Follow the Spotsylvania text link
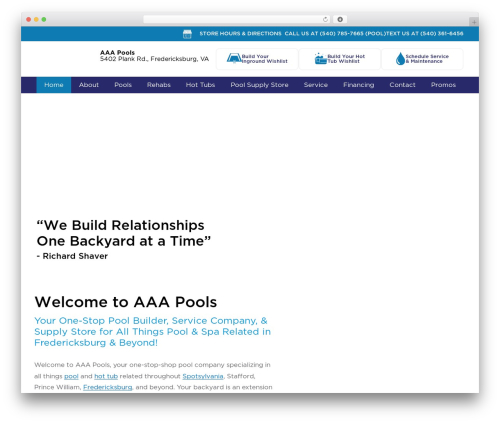Image resolution: width=500 pixels, height=423 pixels. (203, 376)
